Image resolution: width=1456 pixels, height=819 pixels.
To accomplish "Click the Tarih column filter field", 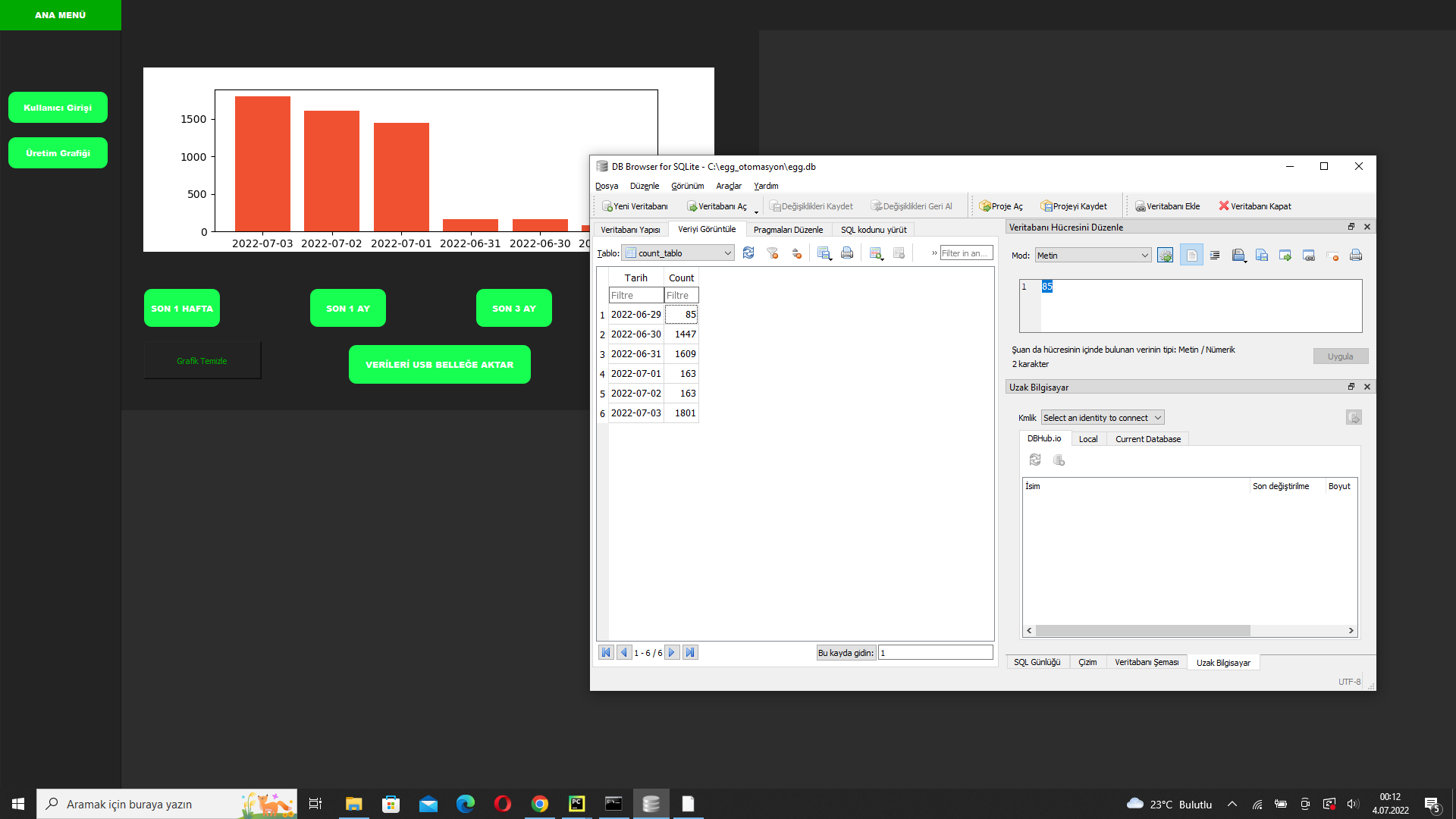I will tap(636, 295).
